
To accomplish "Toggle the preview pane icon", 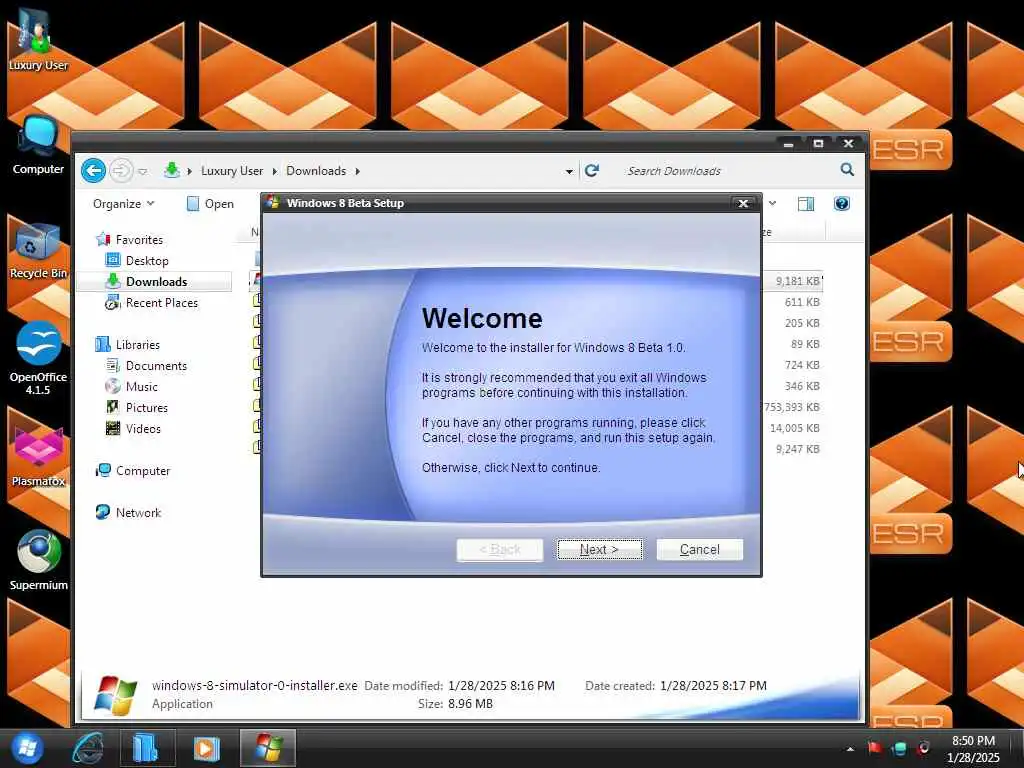I will click(806, 204).
